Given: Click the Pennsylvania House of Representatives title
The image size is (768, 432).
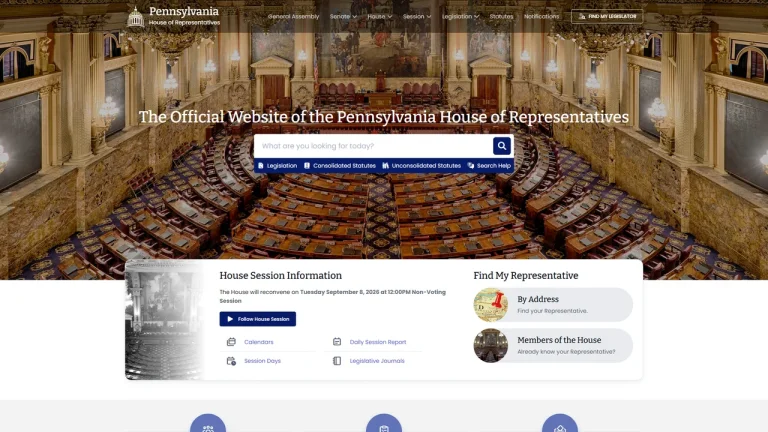Looking at the screenshot, I should tap(184, 16).
